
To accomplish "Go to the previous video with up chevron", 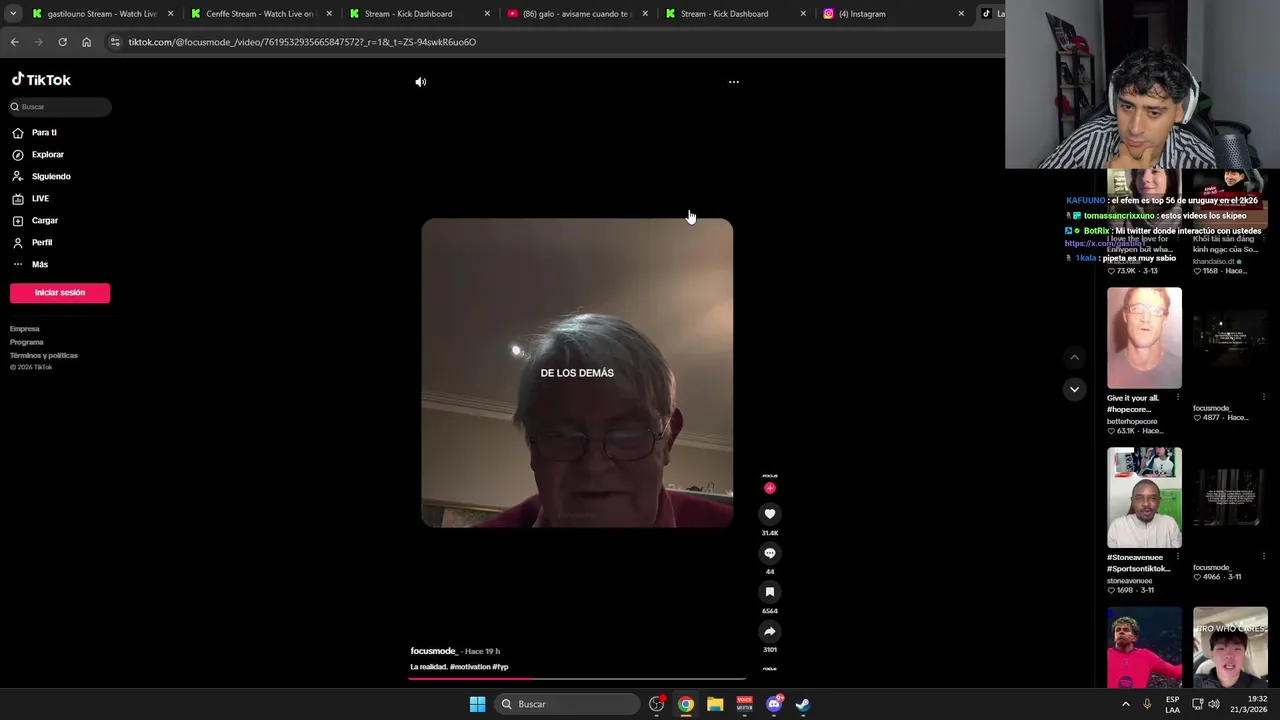I will click(x=1074, y=357).
